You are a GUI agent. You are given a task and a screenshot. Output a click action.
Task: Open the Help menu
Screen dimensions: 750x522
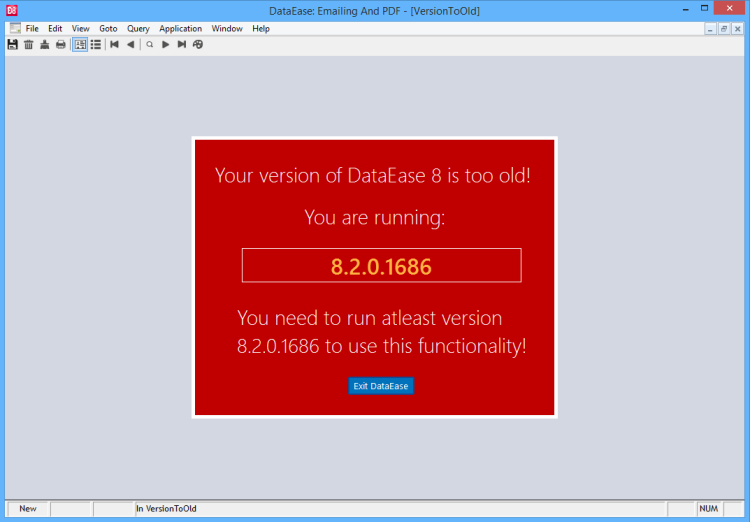(261, 29)
